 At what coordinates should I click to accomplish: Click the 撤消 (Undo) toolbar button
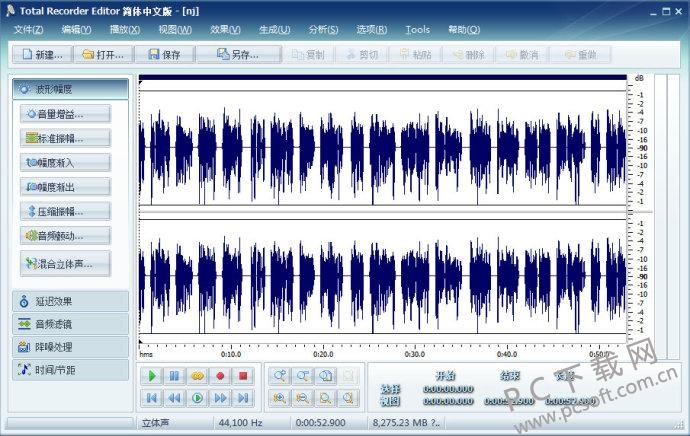coord(522,55)
